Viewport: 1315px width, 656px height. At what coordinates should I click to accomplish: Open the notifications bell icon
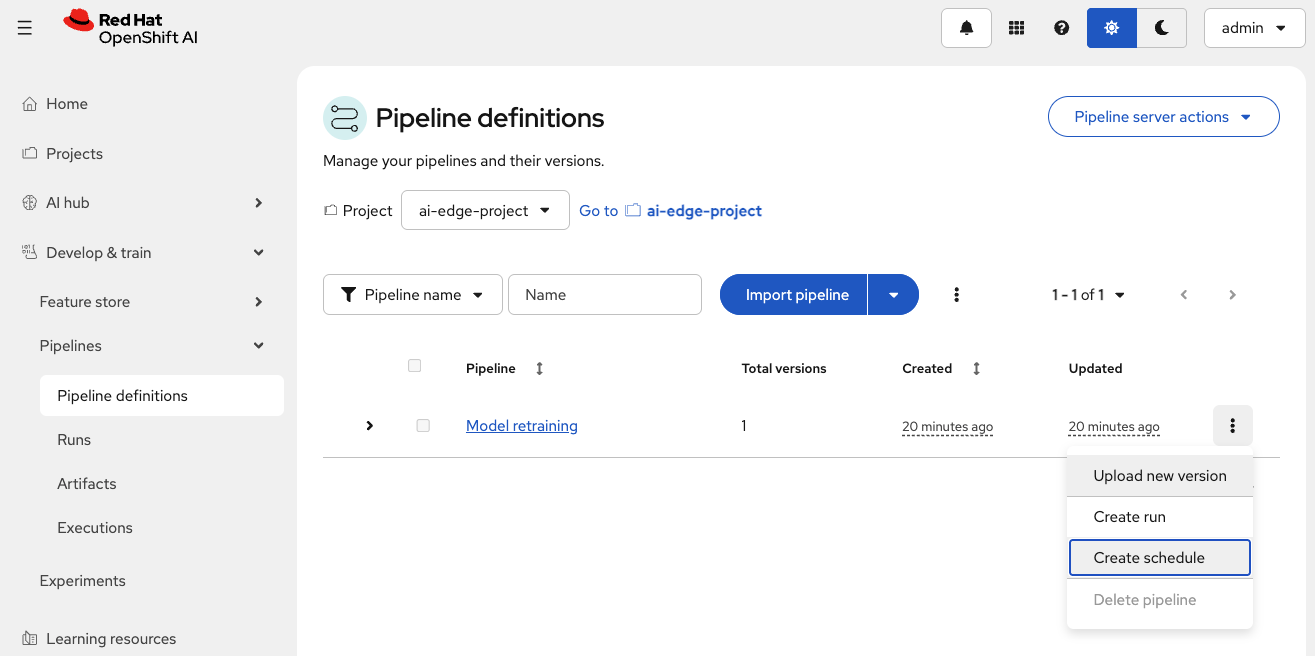click(x=966, y=28)
